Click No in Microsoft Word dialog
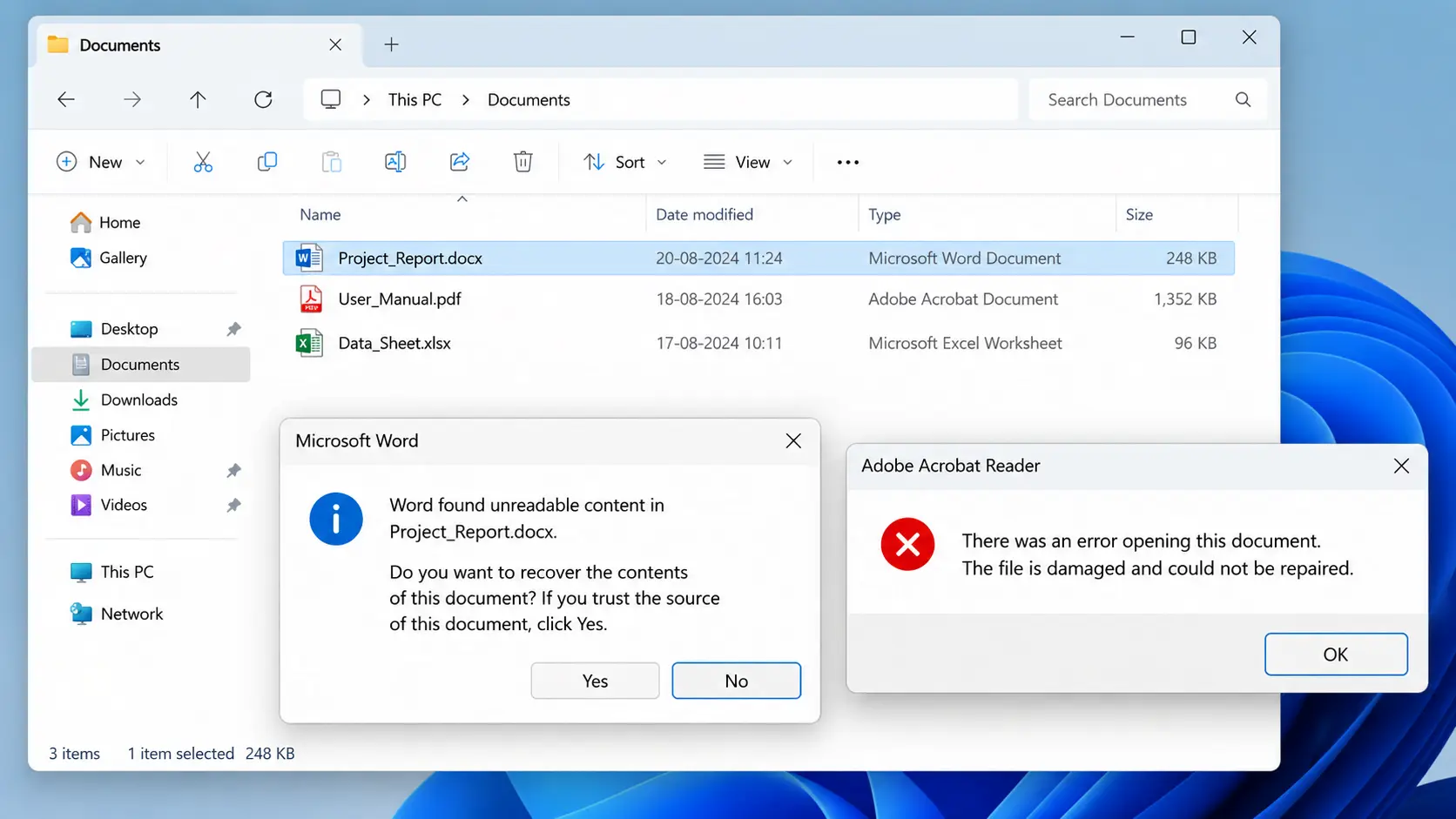This screenshot has width=1456, height=819. 736,681
